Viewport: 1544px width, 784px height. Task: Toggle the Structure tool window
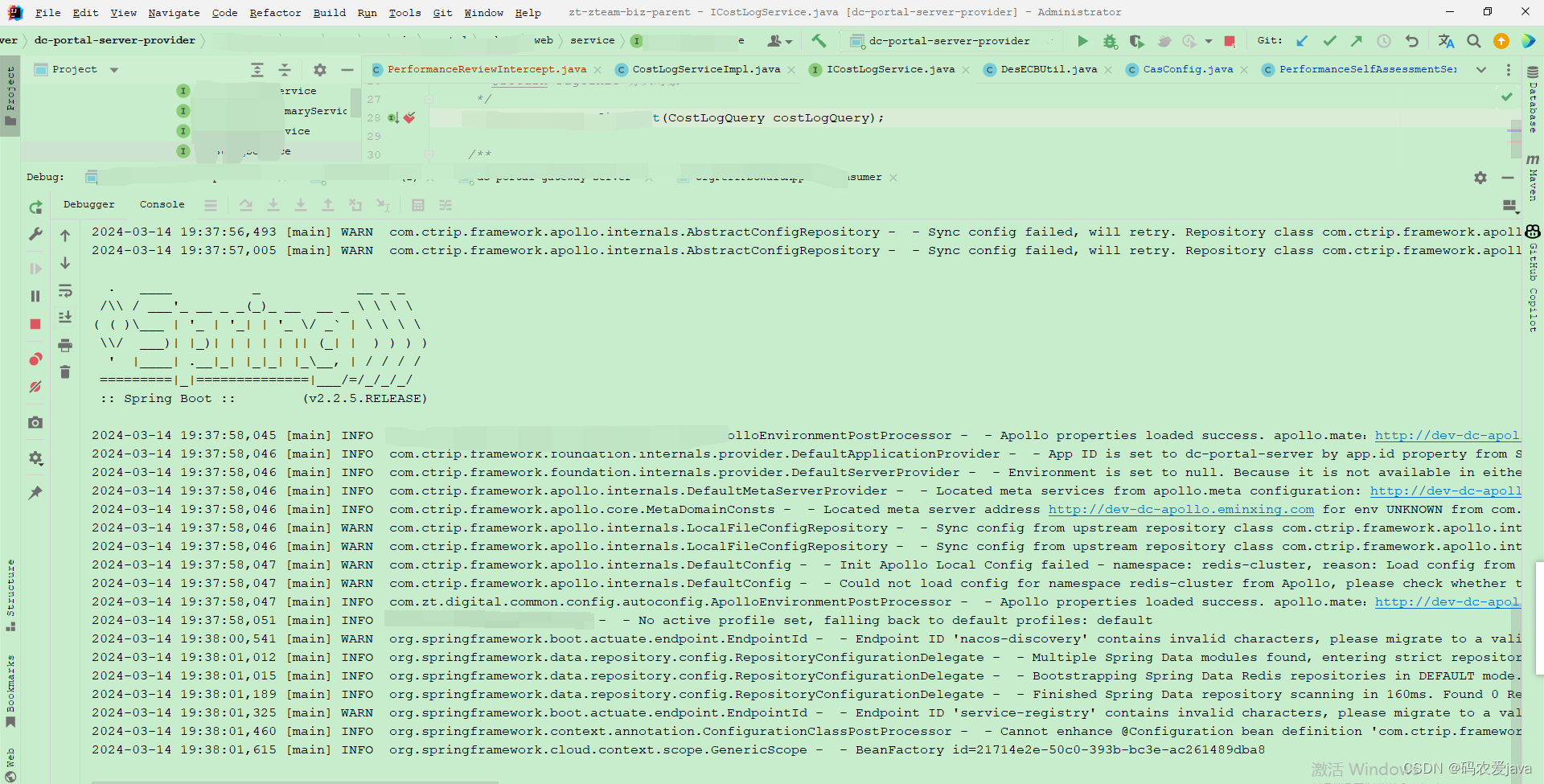[x=10, y=594]
